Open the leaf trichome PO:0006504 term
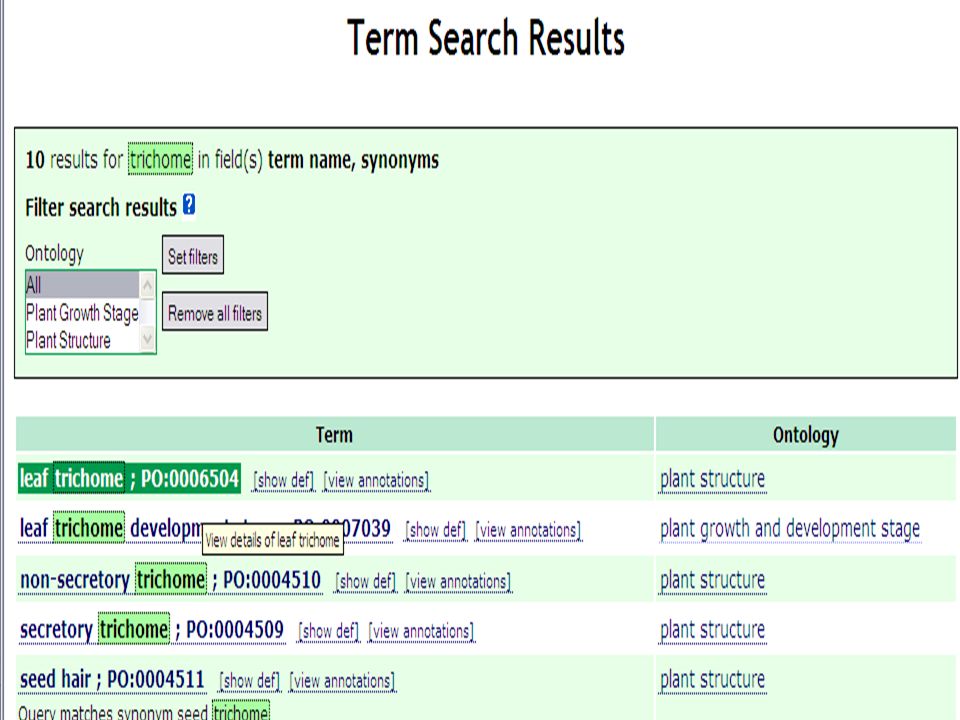Viewport: 960px width, 720px height. coord(129,478)
